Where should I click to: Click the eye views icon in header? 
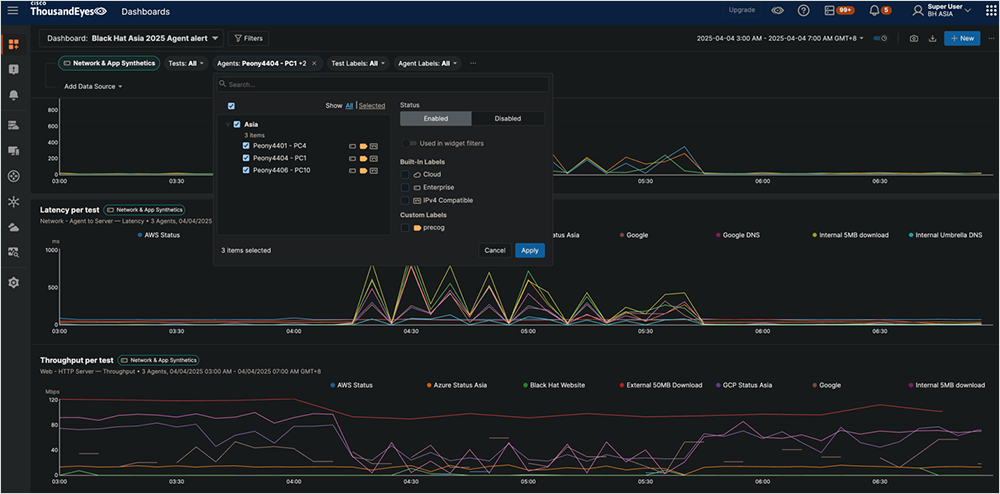click(777, 11)
